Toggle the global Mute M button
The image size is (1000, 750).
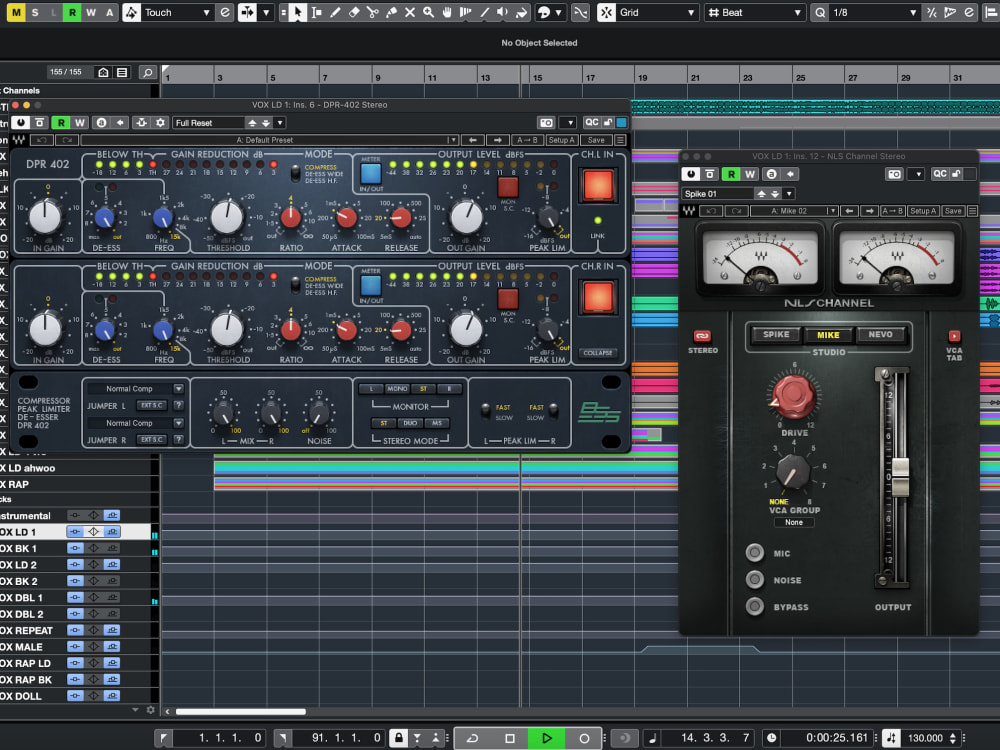pyautogui.click(x=16, y=12)
